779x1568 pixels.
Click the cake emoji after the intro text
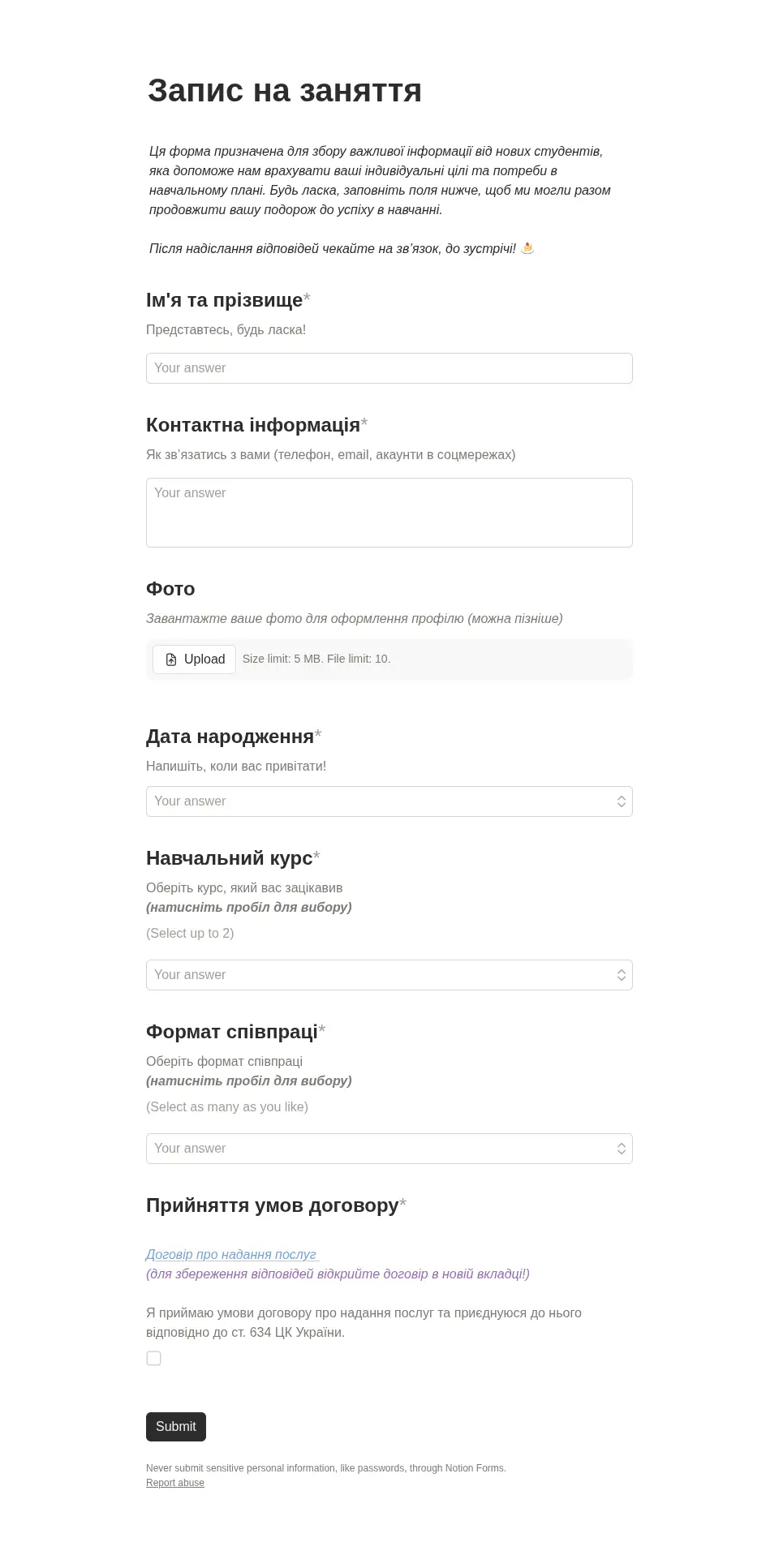pos(527,248)
